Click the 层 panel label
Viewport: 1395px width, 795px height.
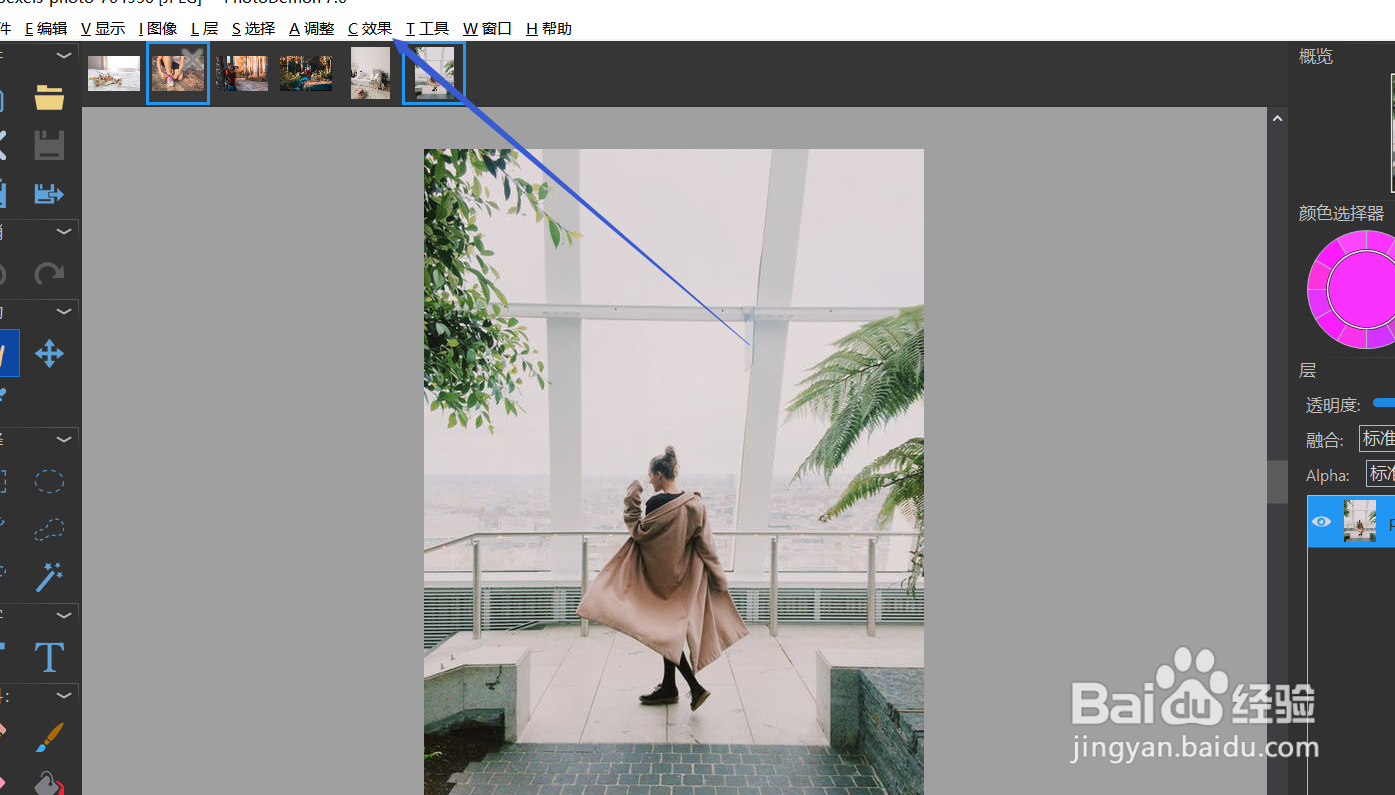[x=1307, y=371]
